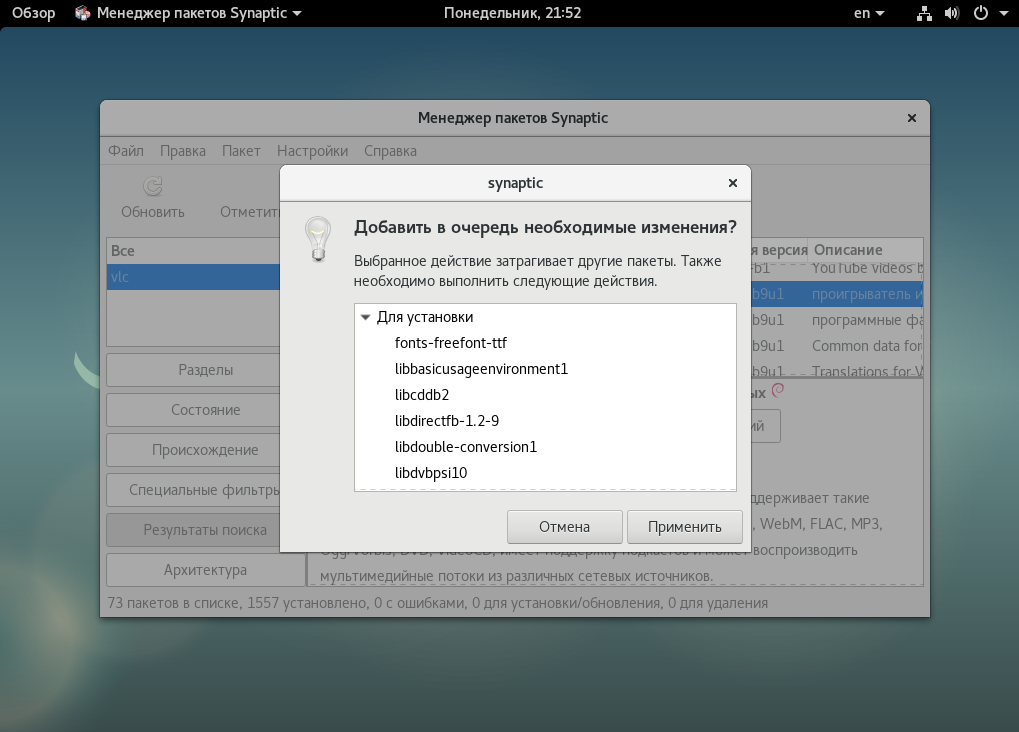1019x732 pixels.
Task: Click the Synaptic app icon in top bar
Action: (83, 13)
